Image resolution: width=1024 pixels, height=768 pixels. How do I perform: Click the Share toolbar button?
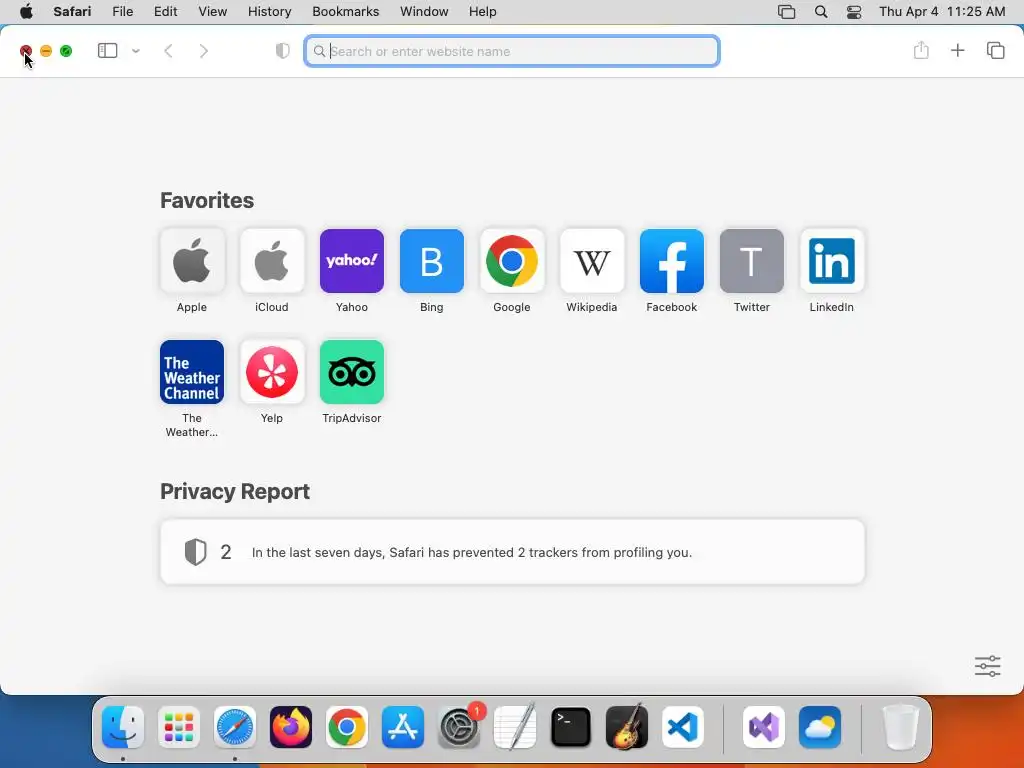921,50
